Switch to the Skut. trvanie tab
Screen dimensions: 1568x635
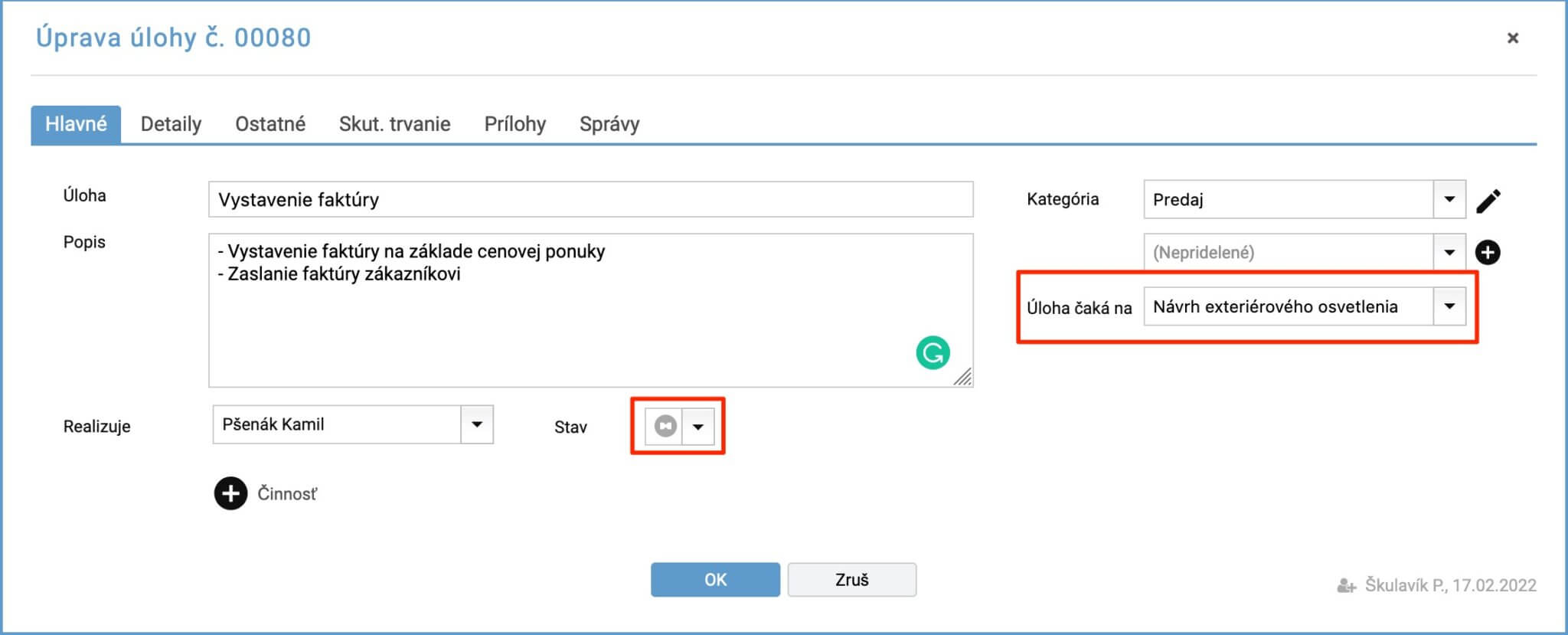pos(395,124)
